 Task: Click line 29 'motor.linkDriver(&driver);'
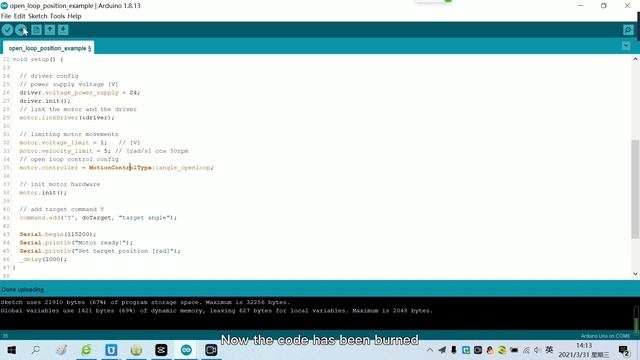(x=67, y=118)
